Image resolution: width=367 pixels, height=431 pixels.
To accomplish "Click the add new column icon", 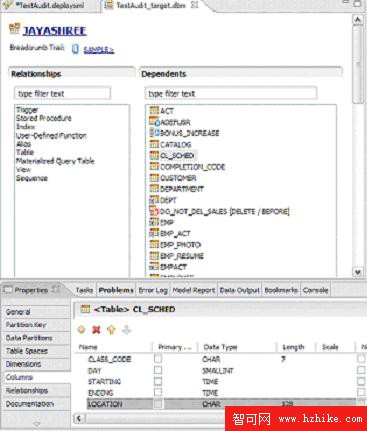I will [81, 330].
